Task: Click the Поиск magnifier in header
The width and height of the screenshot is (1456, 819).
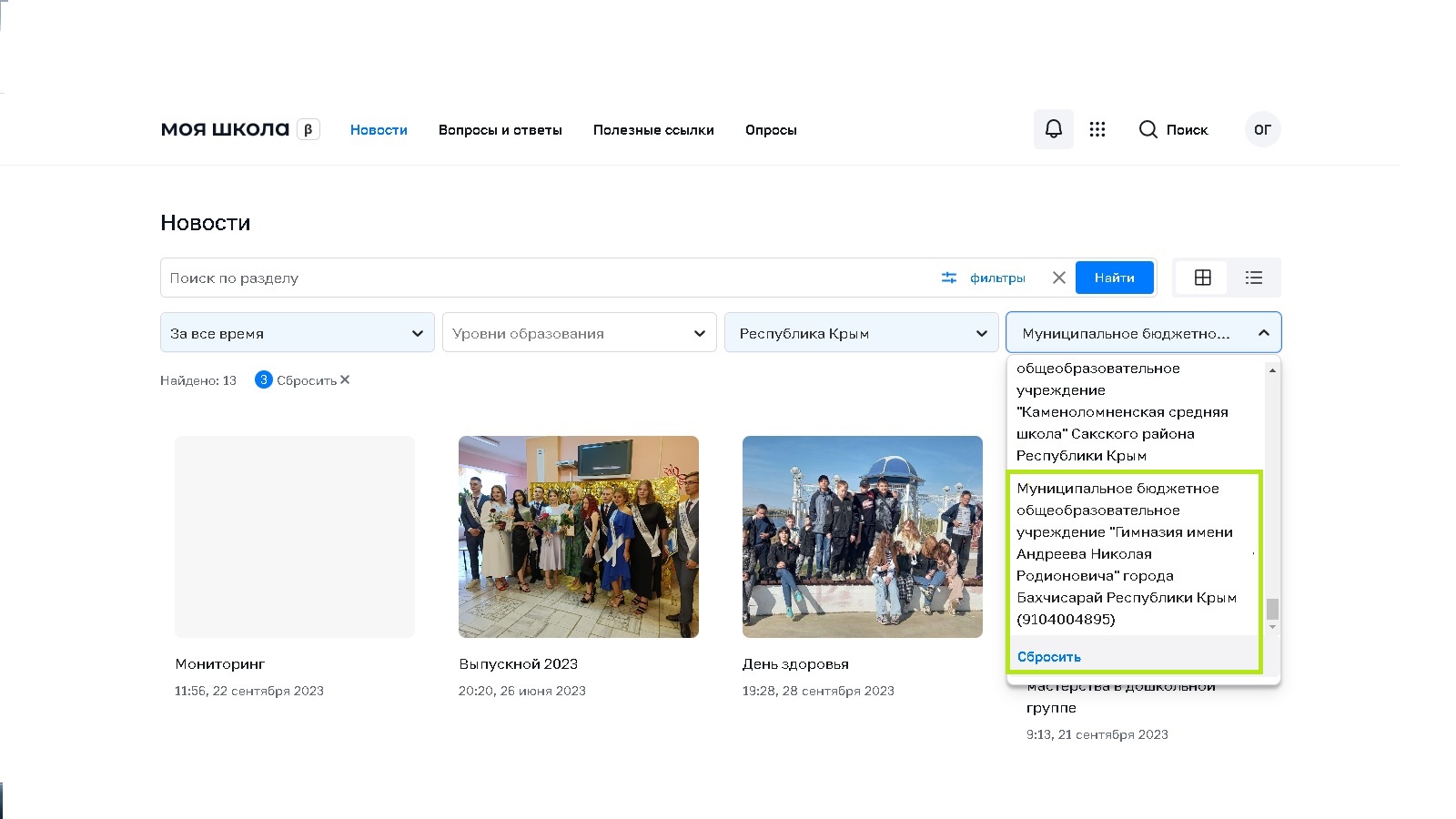Action: coord(1148,129)
